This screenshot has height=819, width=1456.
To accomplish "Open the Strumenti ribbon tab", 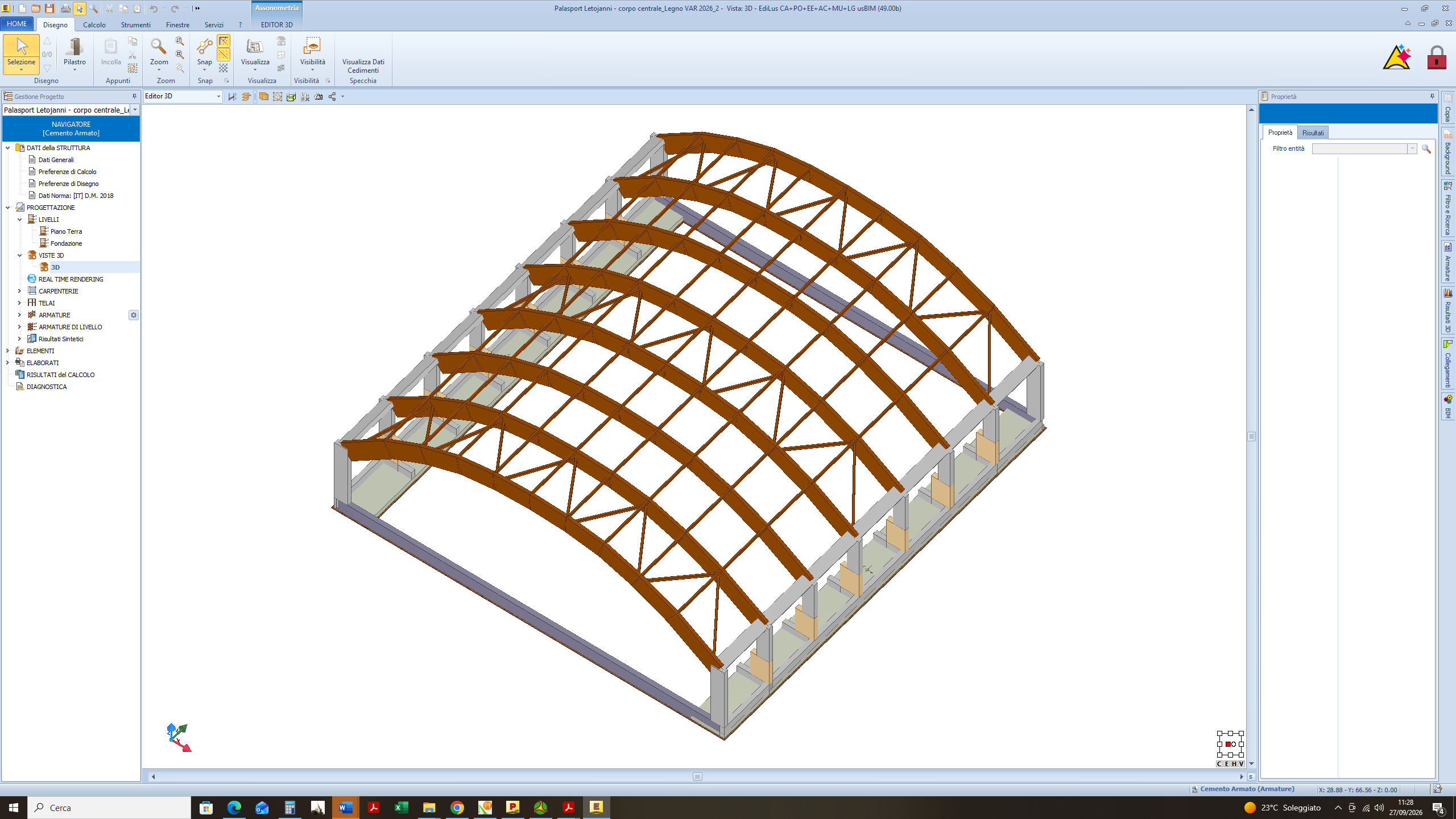I will [x=135, y=24].
